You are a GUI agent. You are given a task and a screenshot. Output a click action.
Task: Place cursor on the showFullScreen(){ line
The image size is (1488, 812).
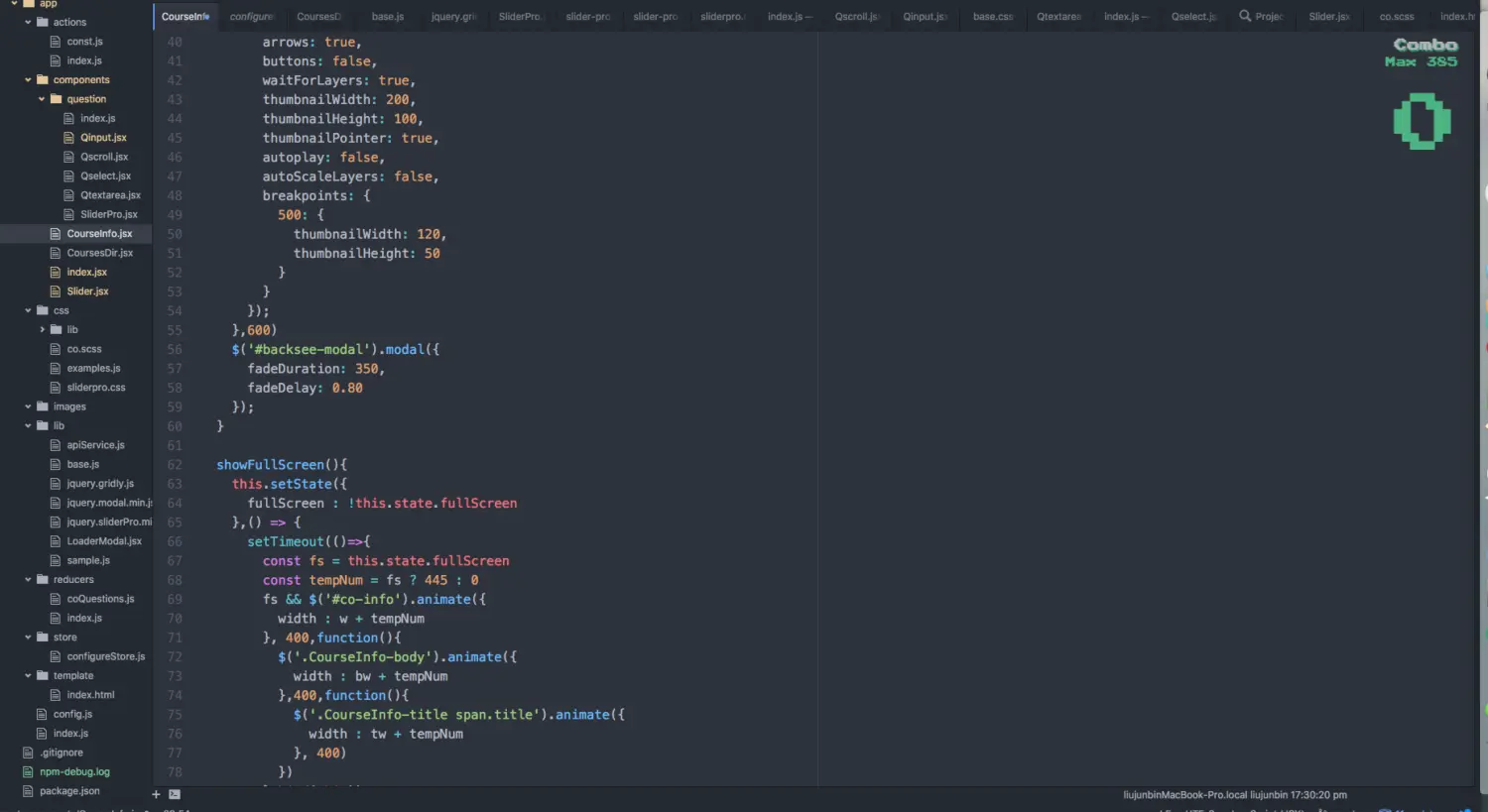[282, 465]
